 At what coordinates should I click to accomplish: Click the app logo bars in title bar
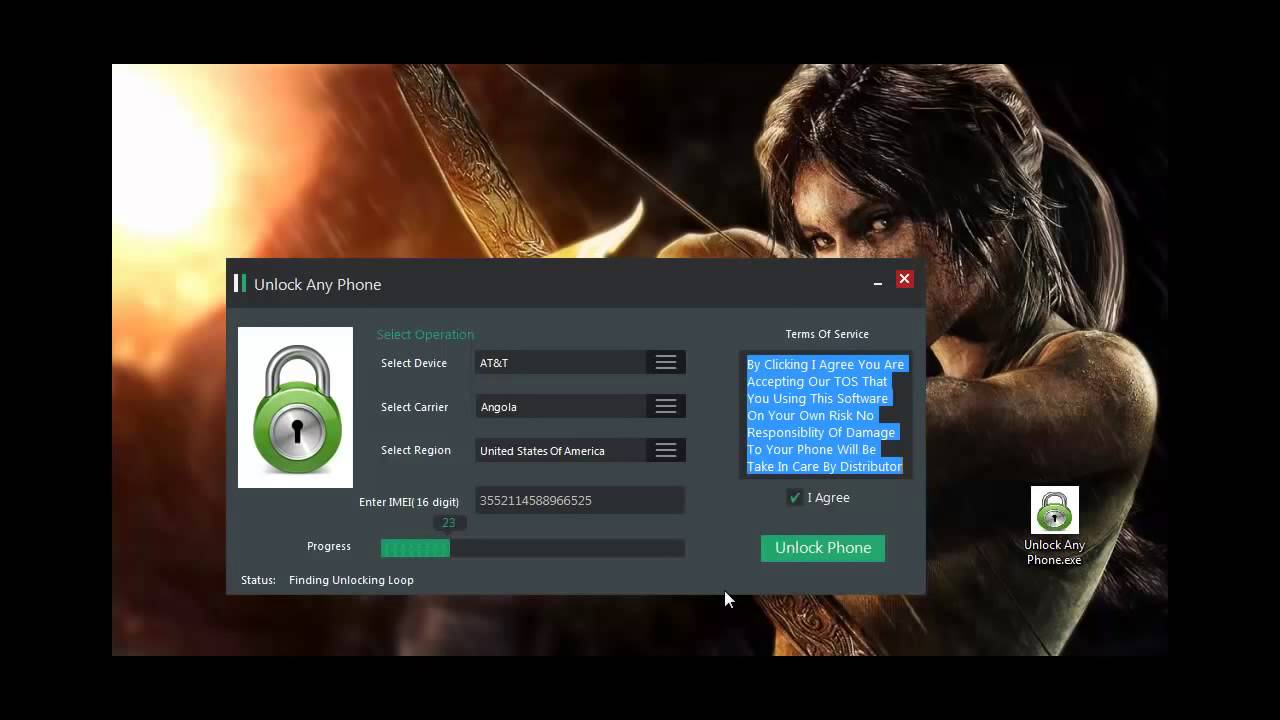pyautogui.click(x=240, y=283)
